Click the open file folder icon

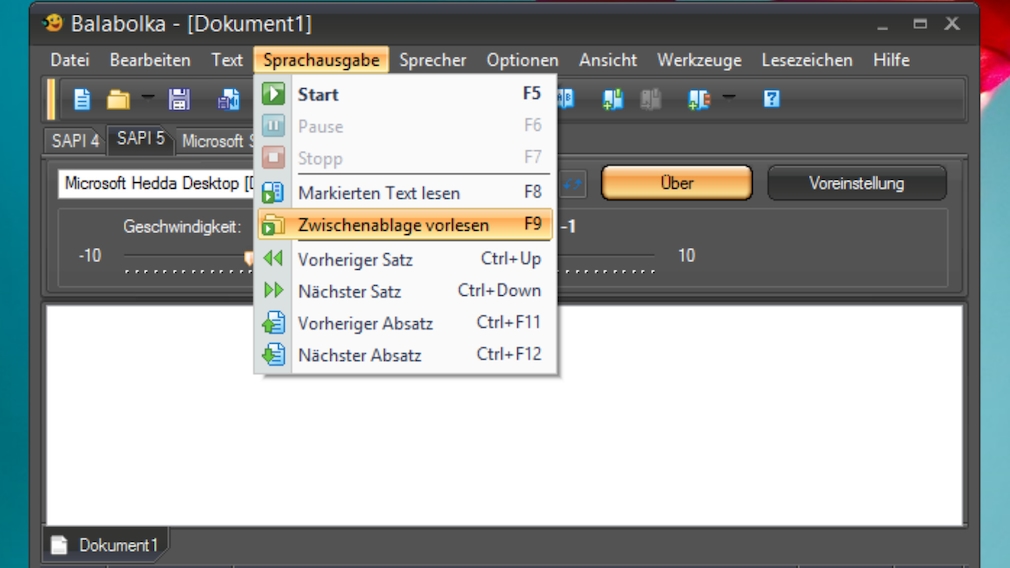click(118, 99)
